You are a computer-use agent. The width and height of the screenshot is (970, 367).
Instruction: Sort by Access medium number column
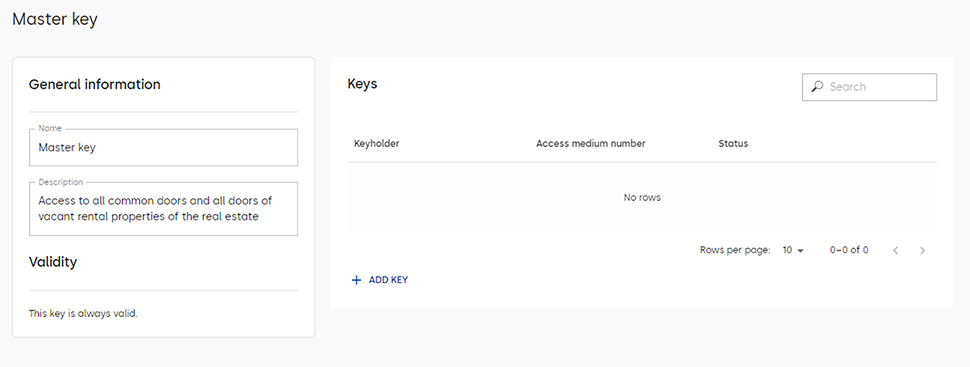(x=590, y=144)
